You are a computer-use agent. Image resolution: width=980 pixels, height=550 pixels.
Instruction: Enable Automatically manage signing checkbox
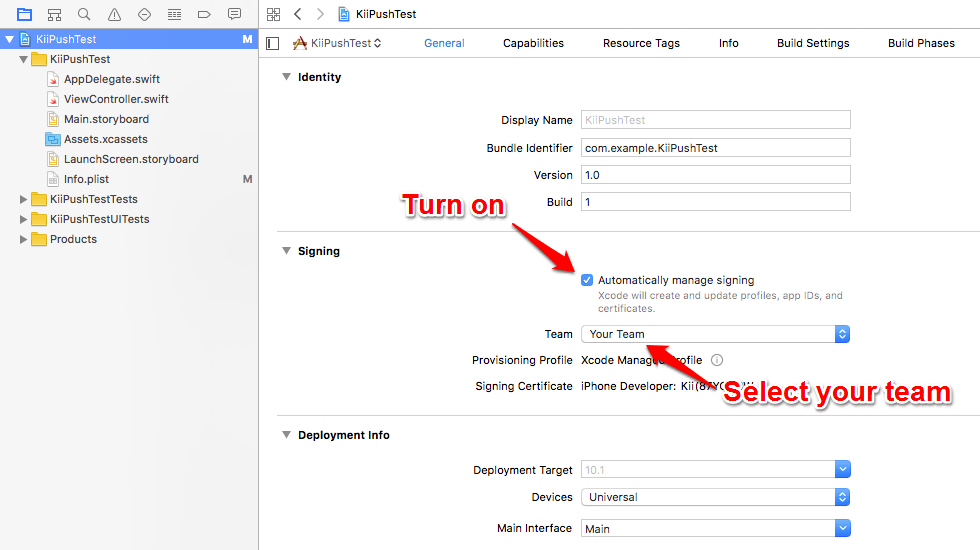(586, 280)
